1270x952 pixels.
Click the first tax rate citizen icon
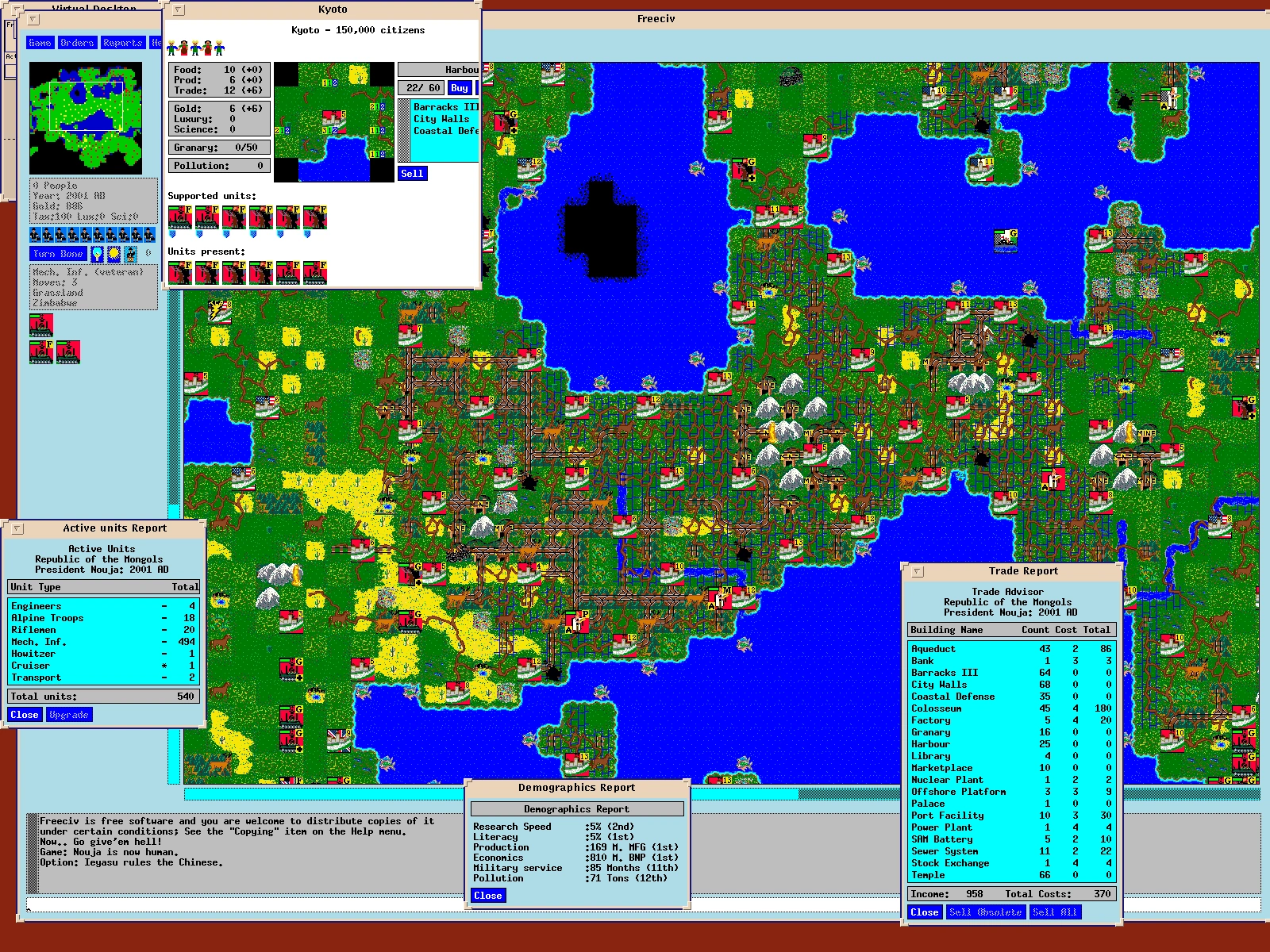36,235
